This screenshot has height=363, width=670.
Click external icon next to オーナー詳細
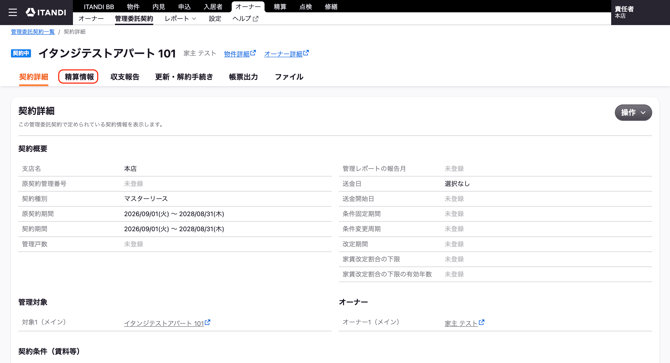coord(306,53)
